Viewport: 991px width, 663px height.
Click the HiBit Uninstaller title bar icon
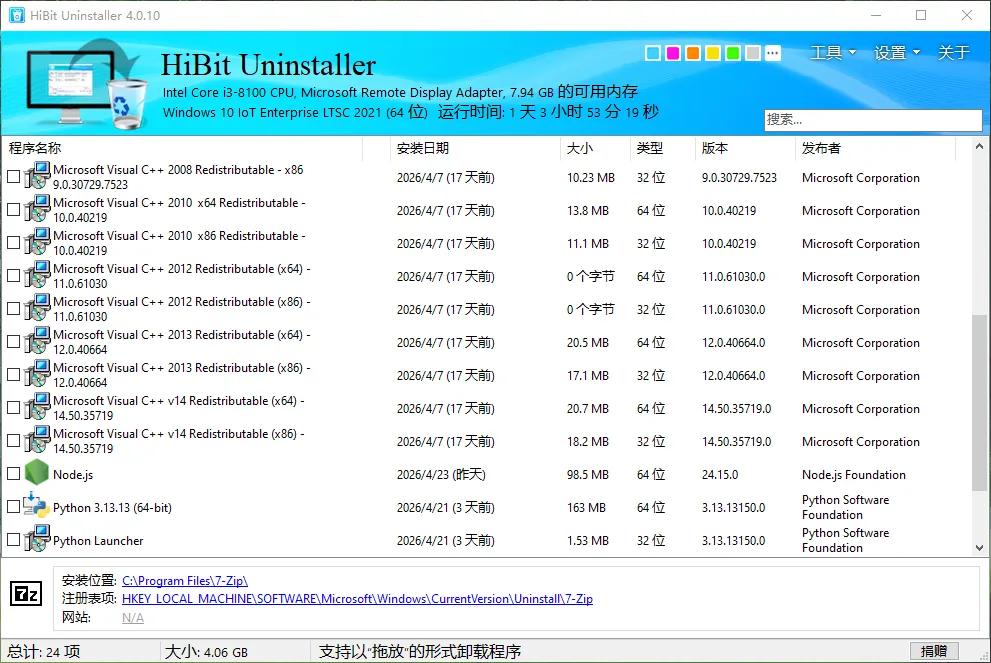[x=16, y=15]
